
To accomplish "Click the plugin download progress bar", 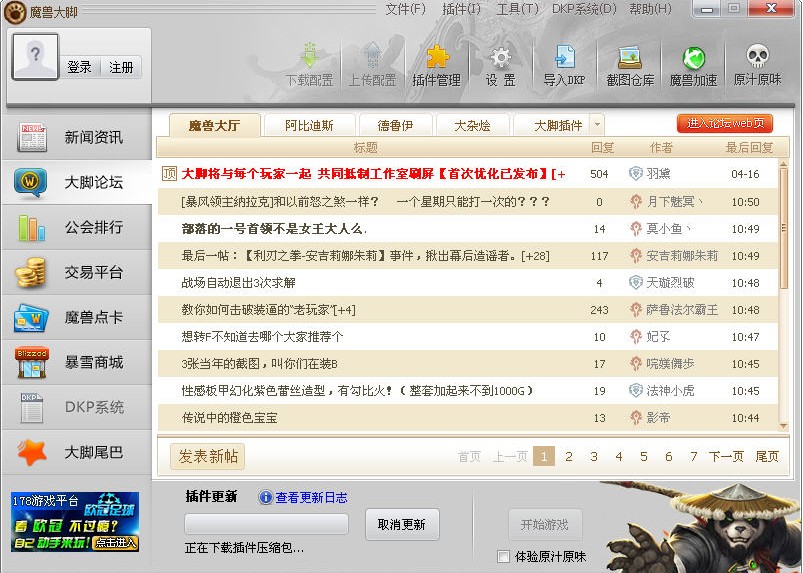I will [266, 524].
